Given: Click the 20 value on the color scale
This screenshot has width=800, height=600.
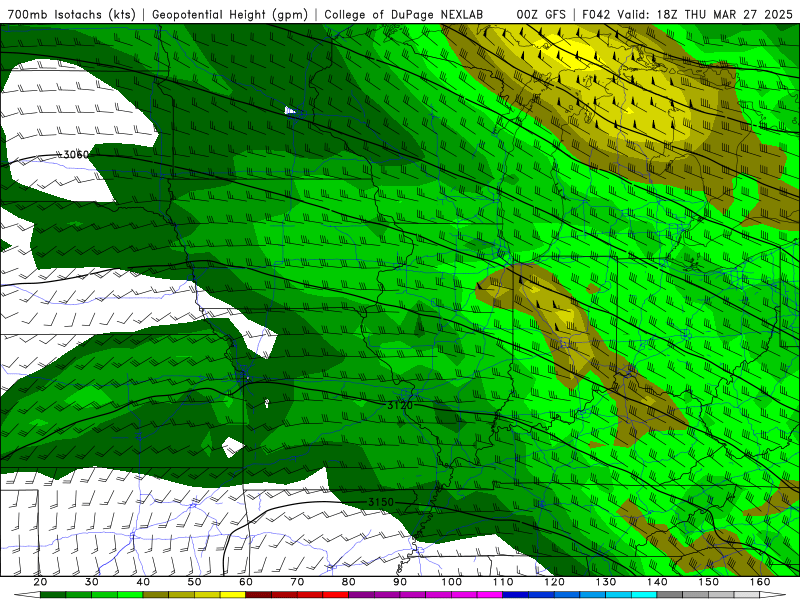Looking at the screenshot, I should [x=40, y=582].
